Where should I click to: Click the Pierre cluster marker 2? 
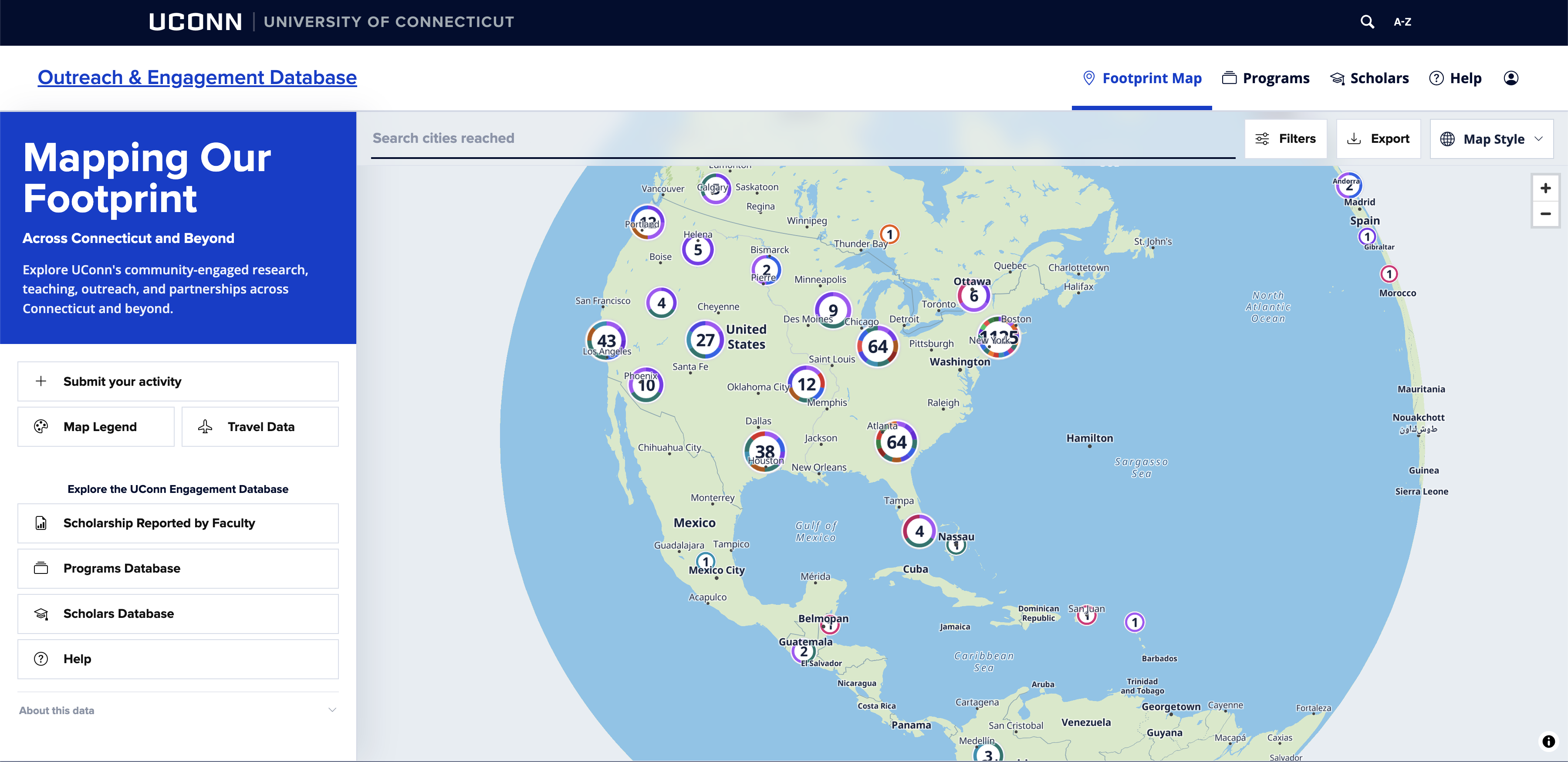(766, 270)
